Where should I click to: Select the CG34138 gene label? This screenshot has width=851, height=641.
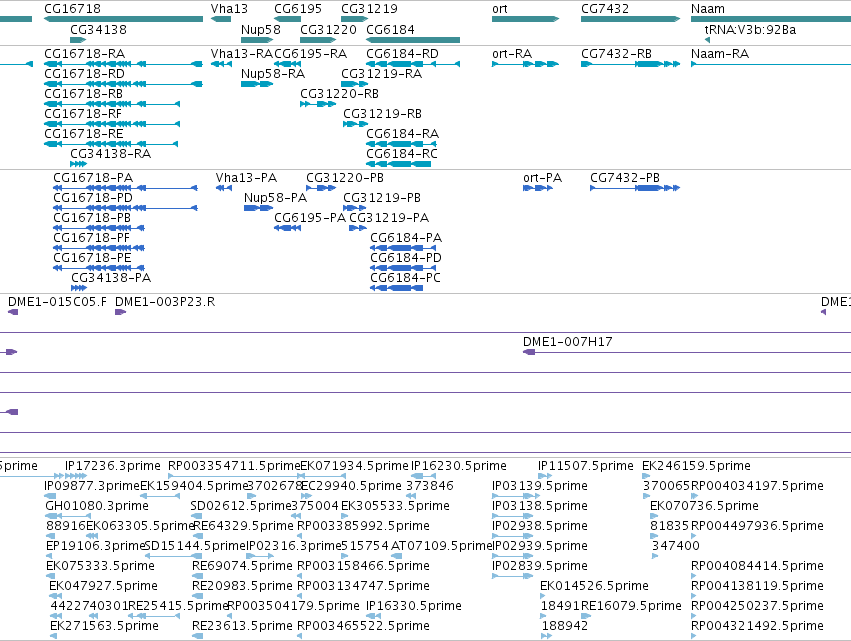98,29
